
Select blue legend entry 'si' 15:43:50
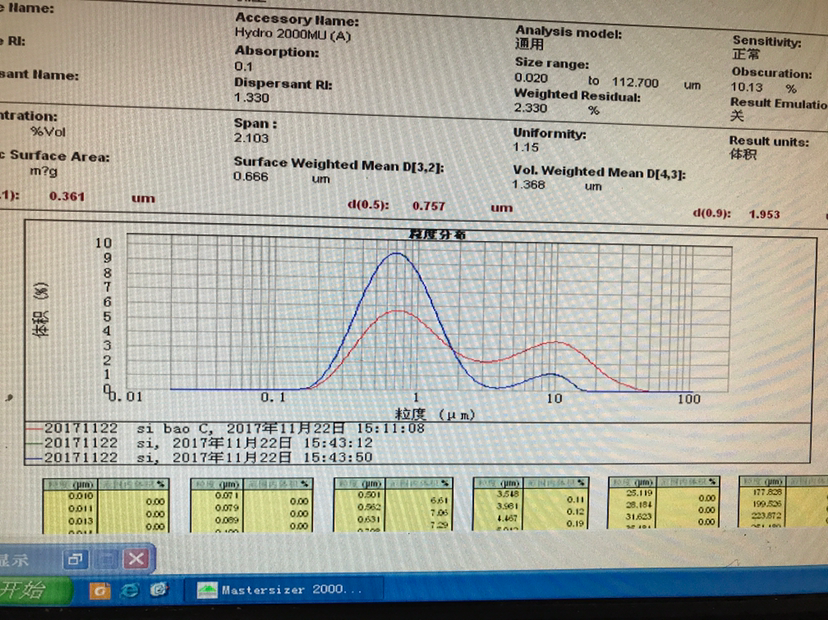coord(200,457)
